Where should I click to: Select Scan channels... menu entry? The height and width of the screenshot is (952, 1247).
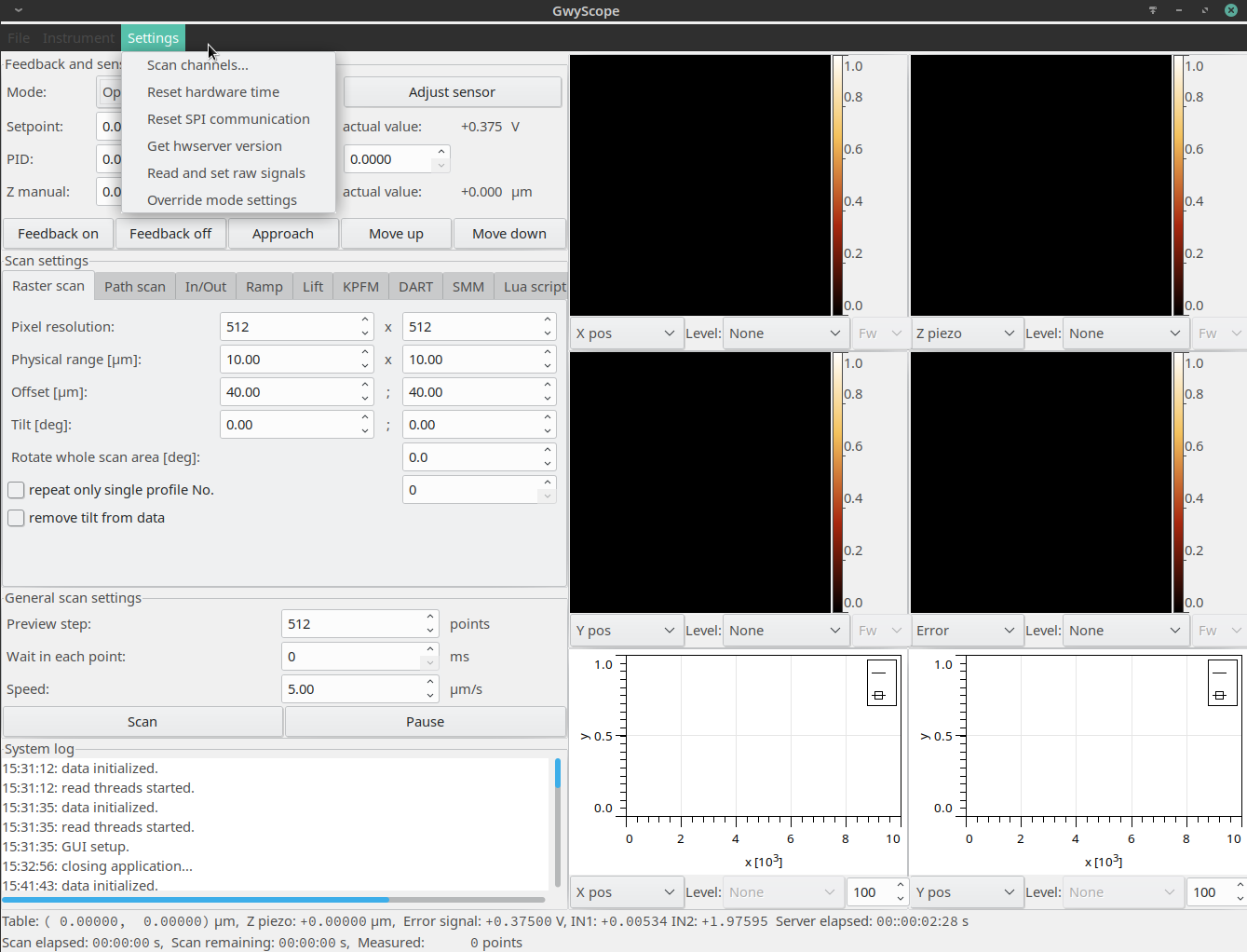pos(197,65)
